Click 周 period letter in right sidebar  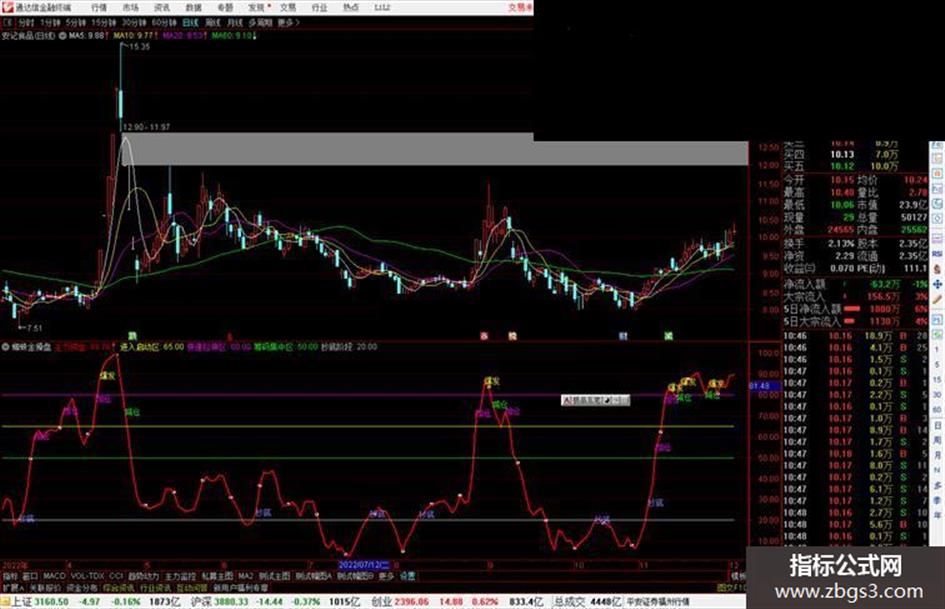click(938, 440)
